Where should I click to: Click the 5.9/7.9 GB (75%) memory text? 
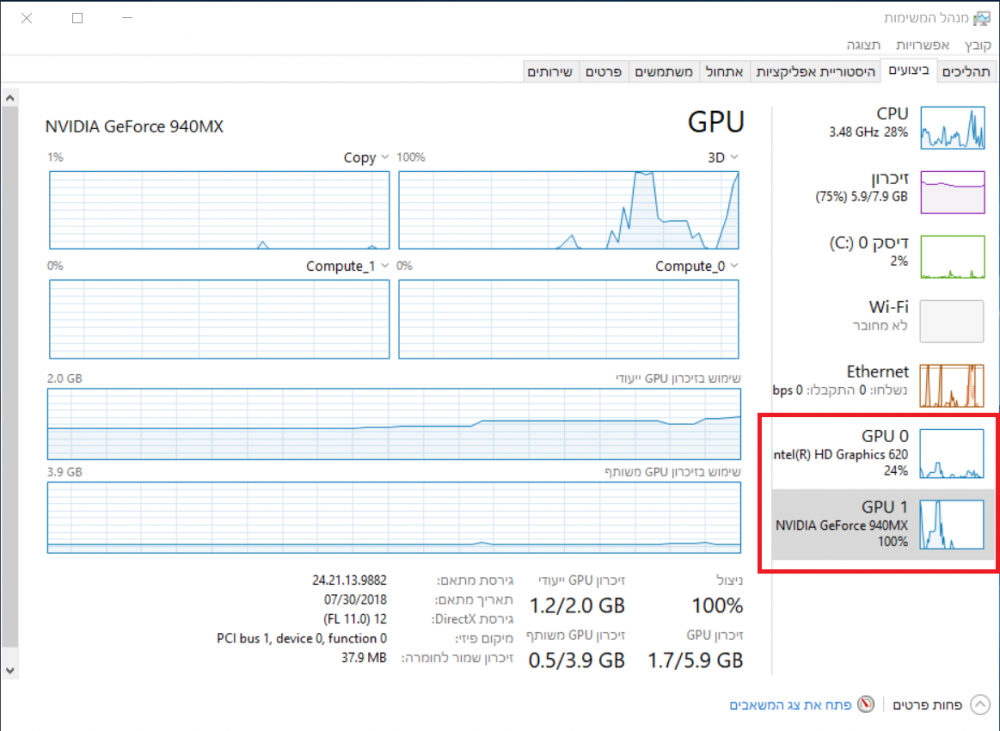pyautogui.click(x=862, y=196)
